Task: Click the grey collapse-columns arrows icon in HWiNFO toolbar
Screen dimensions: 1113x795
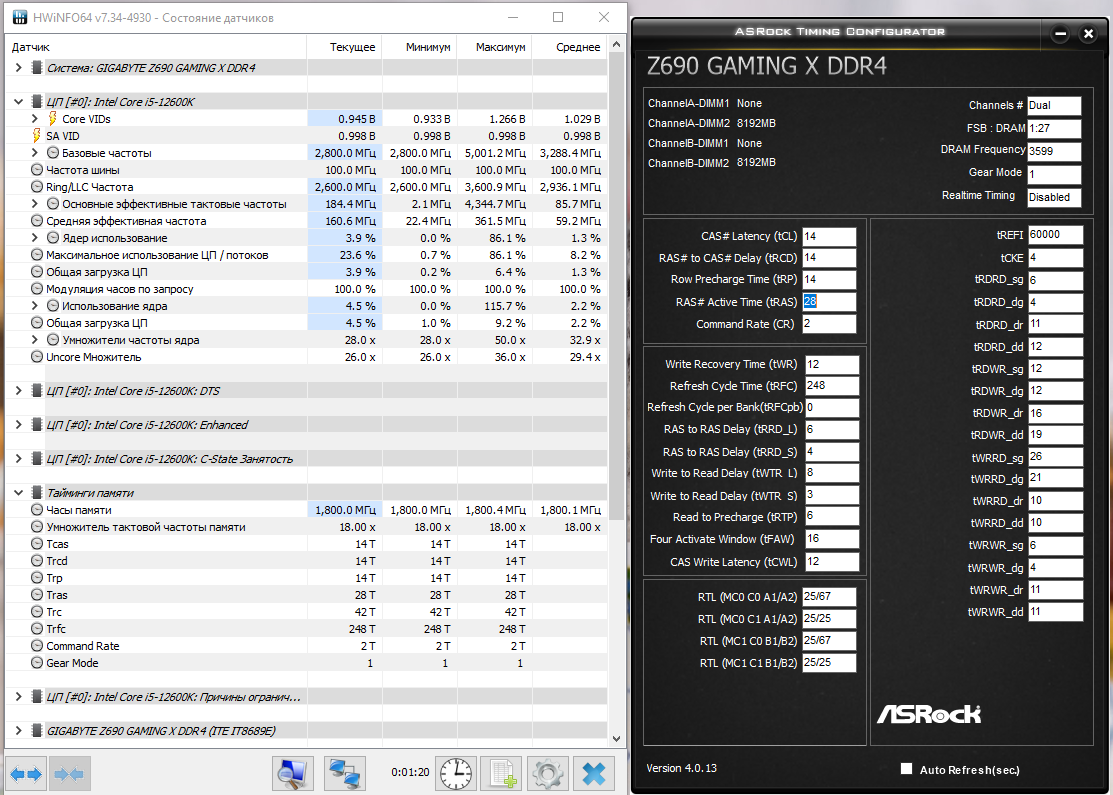Action: click(70, 774)
